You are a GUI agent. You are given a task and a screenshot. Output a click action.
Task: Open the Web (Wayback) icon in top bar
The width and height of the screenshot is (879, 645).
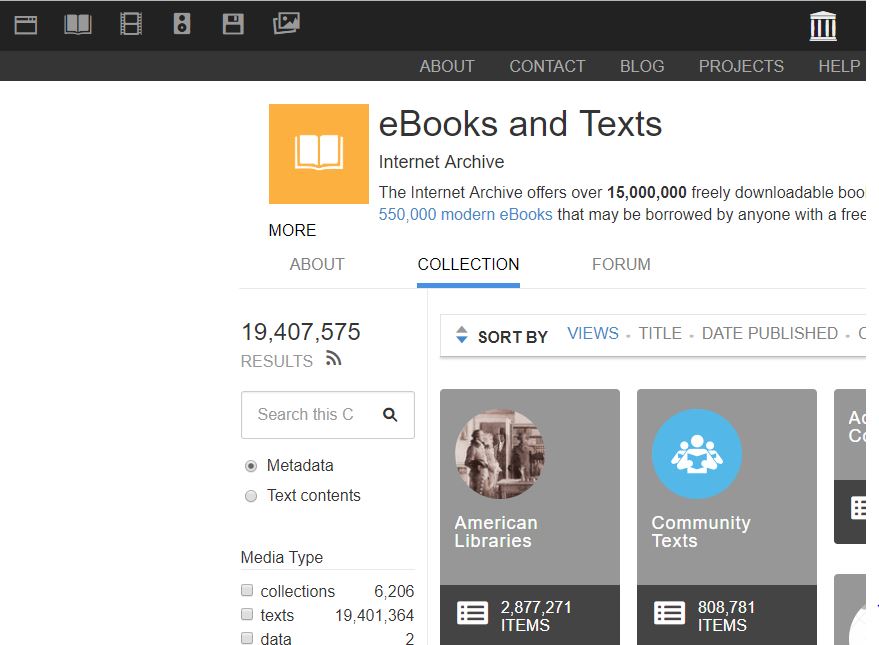(26, 25)
